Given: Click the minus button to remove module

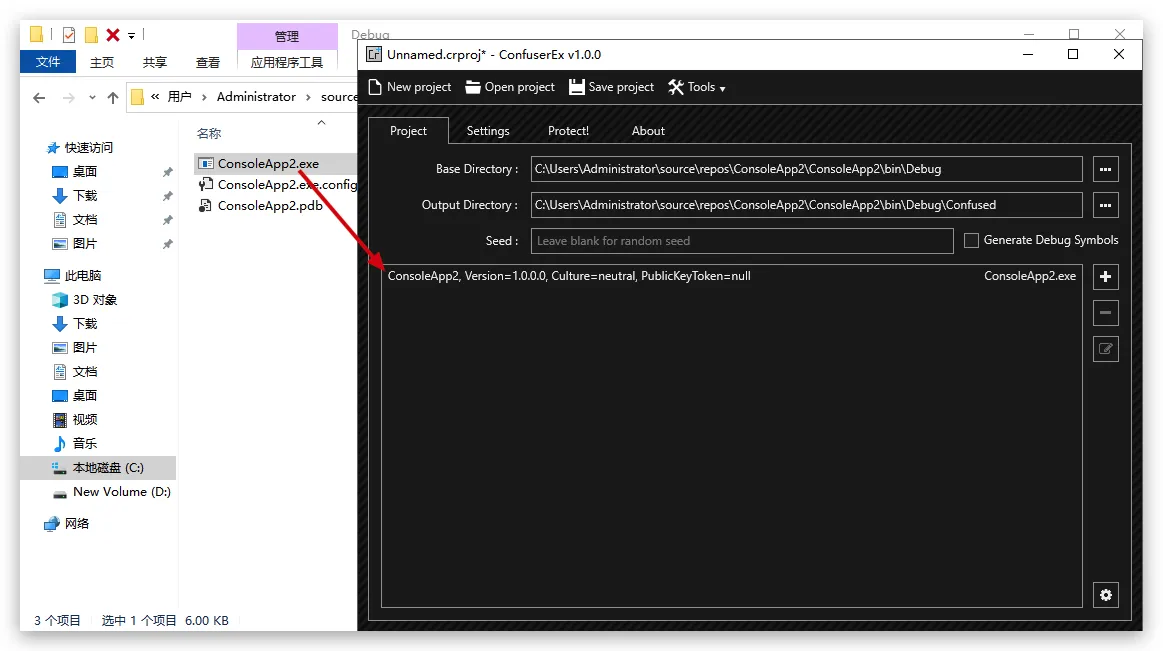Looking at the screenshot, I should [x=1105, y=313].
